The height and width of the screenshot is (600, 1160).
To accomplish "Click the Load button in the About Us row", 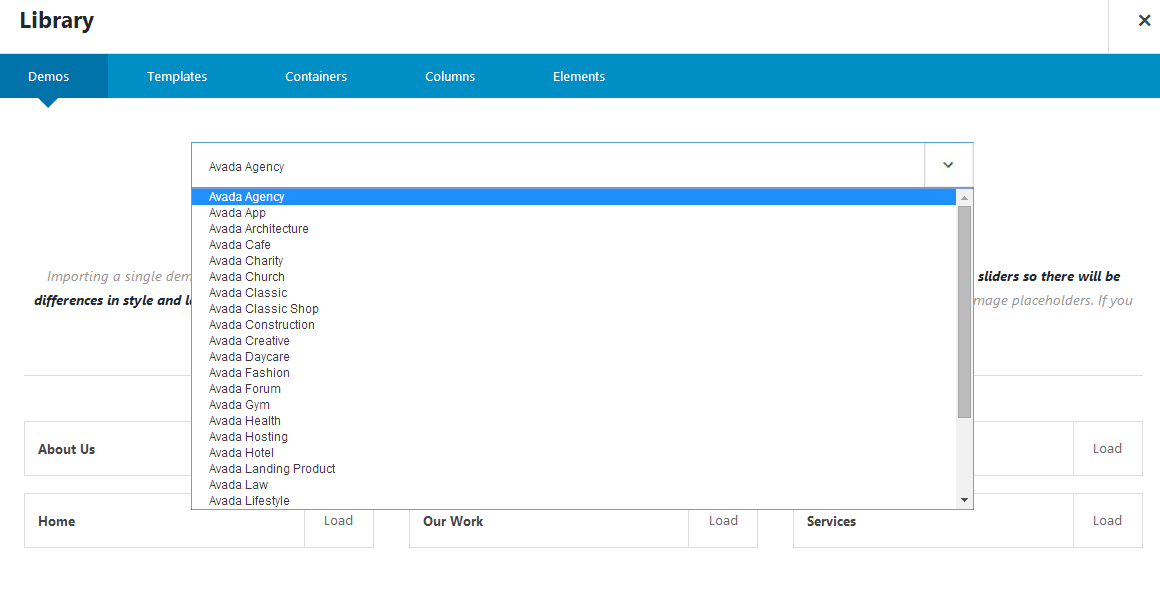I will click(x=1107, y=449).
